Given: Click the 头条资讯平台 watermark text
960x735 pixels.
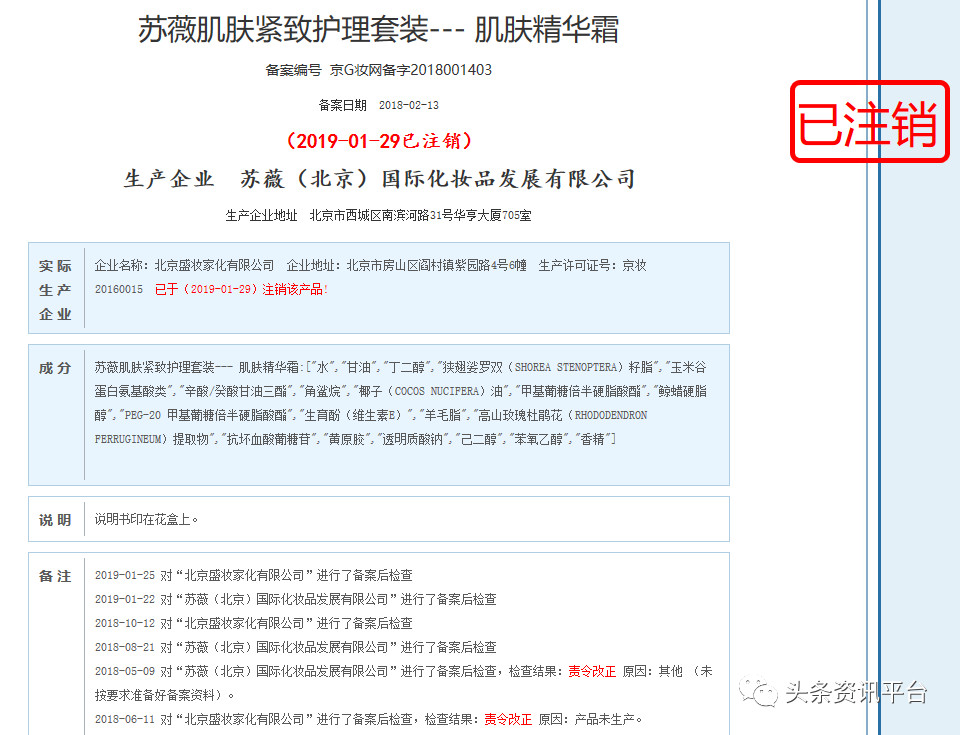Looking at the screenshot, I should pos(855,692).
